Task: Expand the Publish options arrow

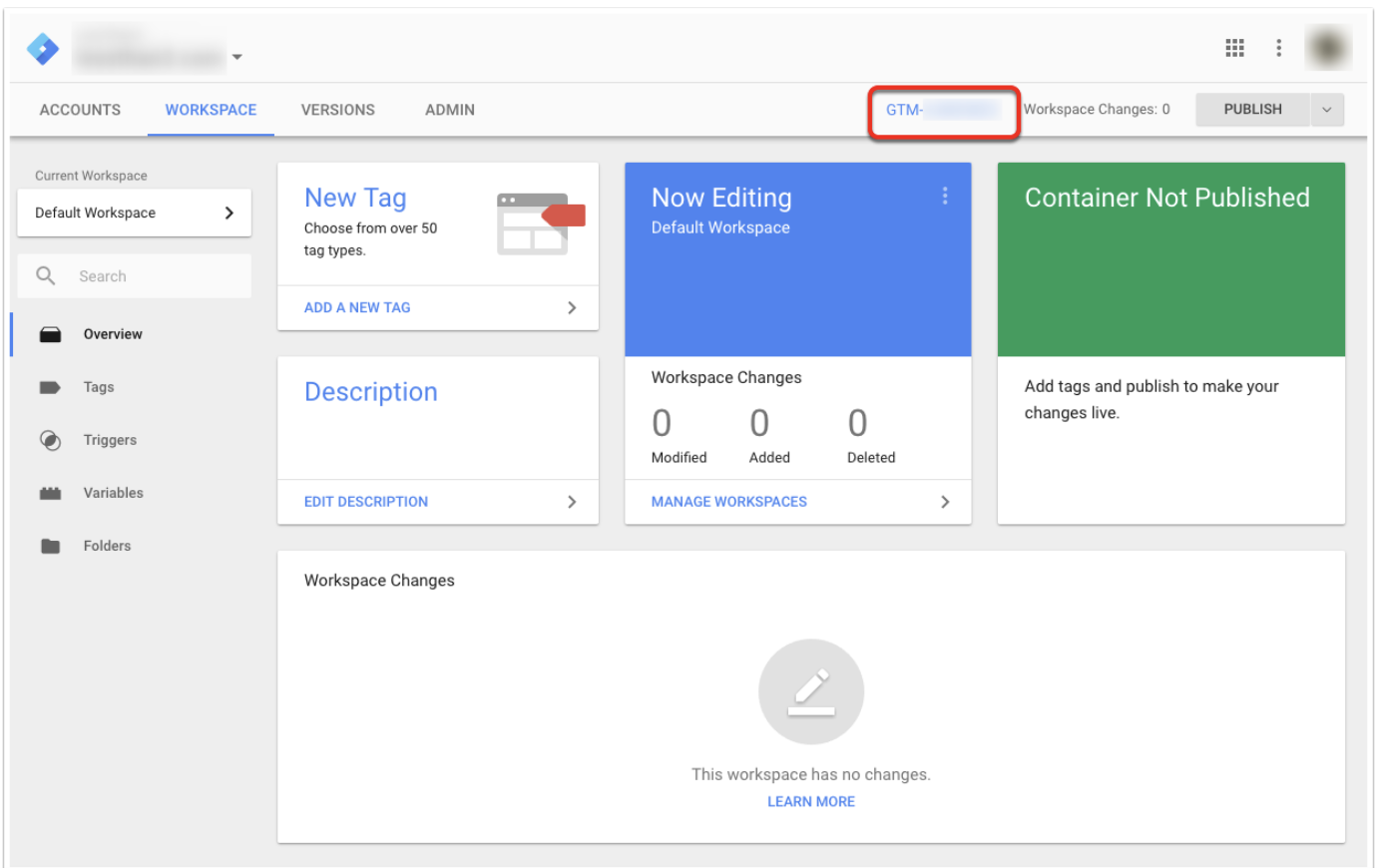Action: point(1327,109)
